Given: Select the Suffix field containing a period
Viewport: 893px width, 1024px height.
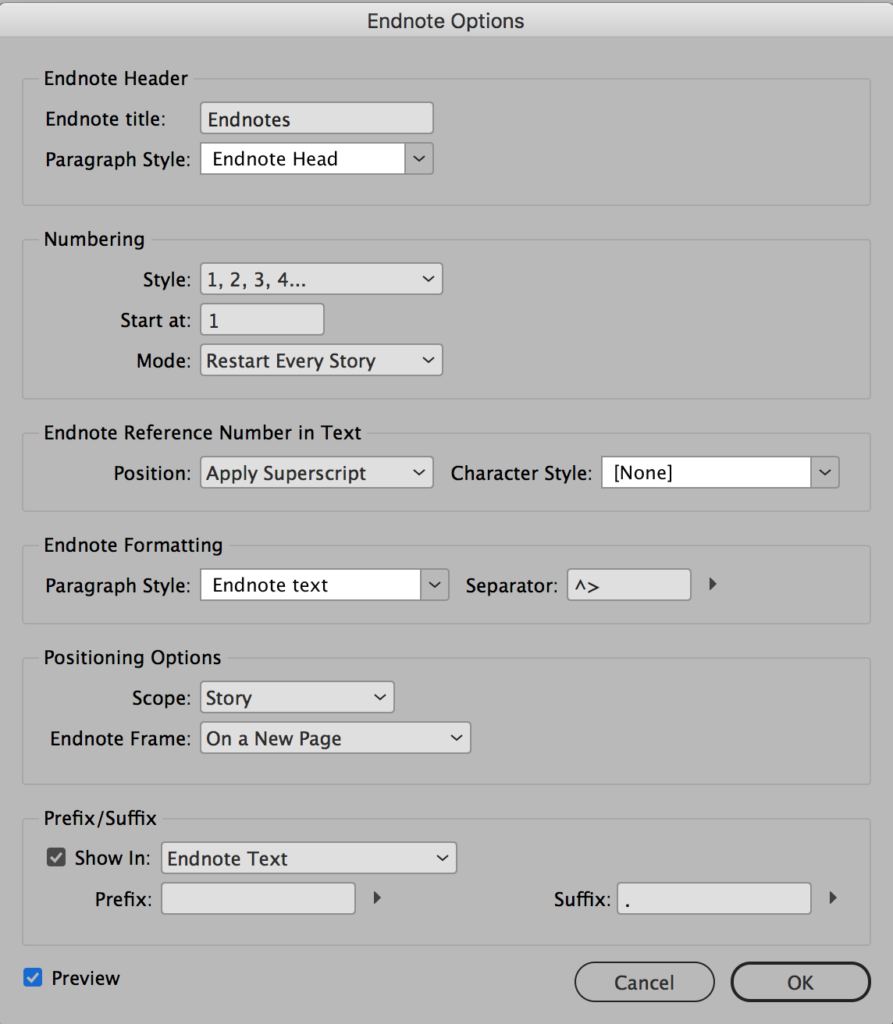Looking at the screenshot, I should [713, 898].
